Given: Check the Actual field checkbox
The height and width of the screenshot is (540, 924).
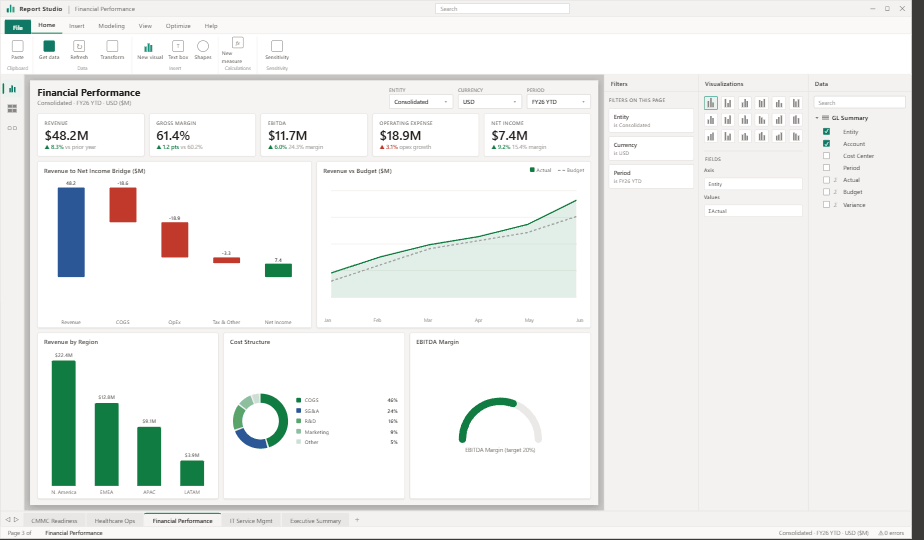Looking at the screenshot, I should (x=826, y=180).
